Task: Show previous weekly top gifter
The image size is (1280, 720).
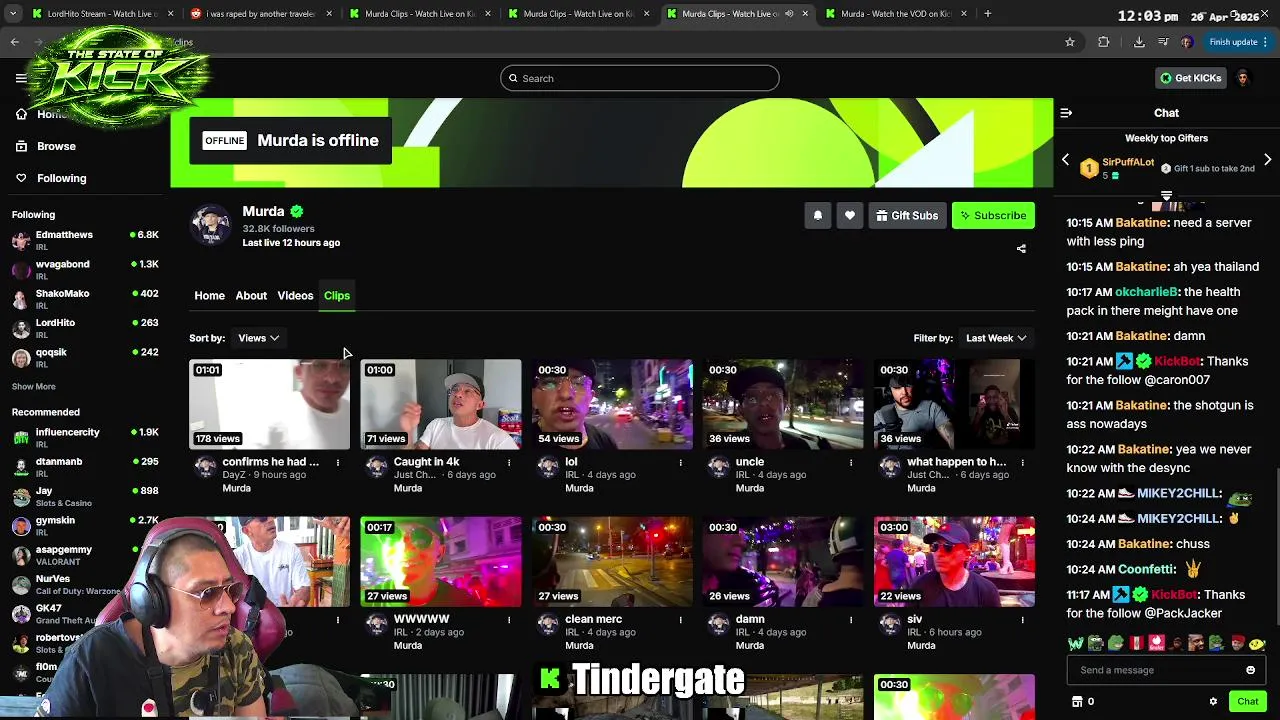Action: 1065,160
